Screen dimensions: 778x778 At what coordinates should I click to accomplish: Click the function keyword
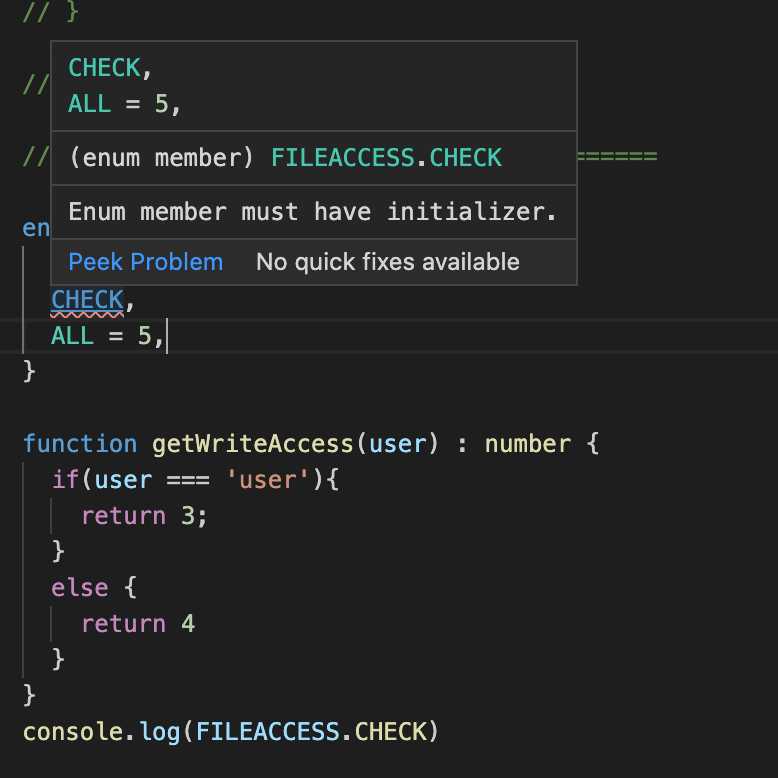click(80, 444)
